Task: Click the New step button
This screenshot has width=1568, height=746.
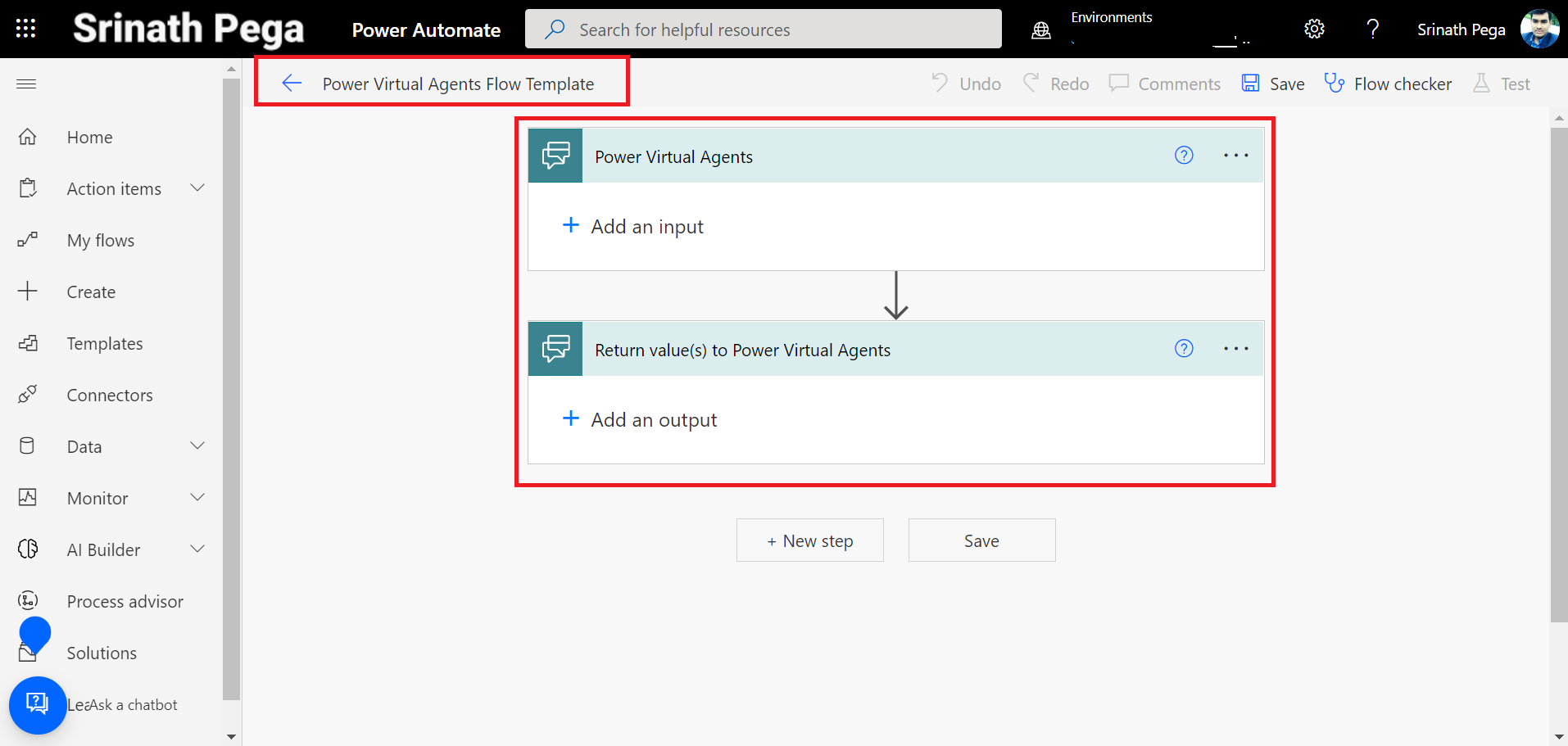Action: [x=809, y=540]
